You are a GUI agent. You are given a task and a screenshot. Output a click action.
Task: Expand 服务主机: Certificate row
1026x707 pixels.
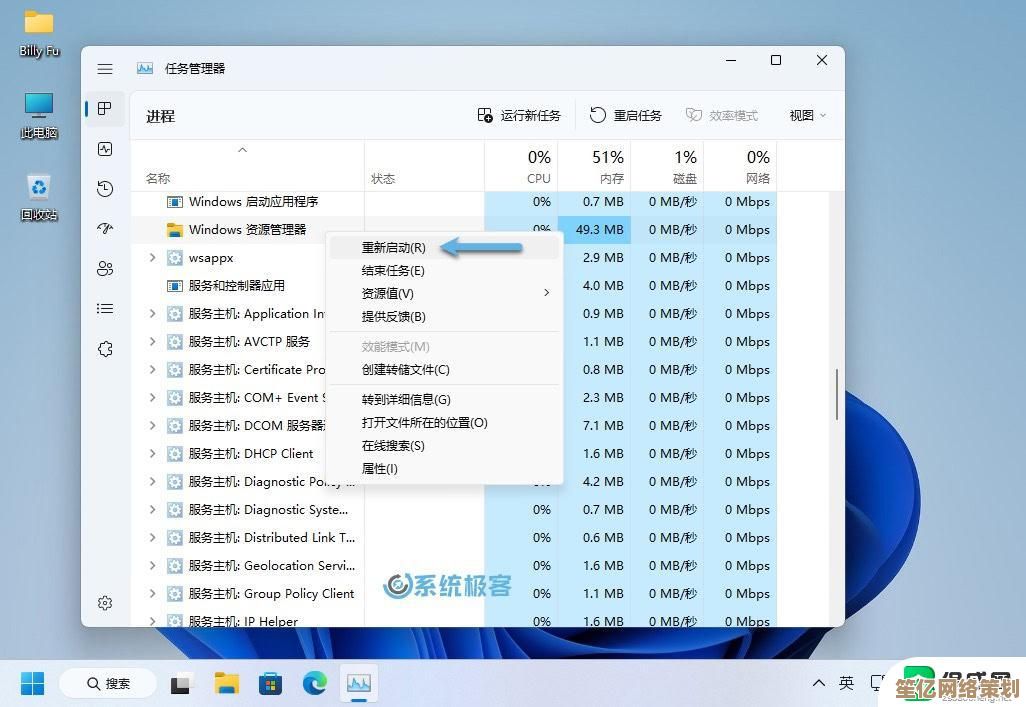[x=152, y=370]
